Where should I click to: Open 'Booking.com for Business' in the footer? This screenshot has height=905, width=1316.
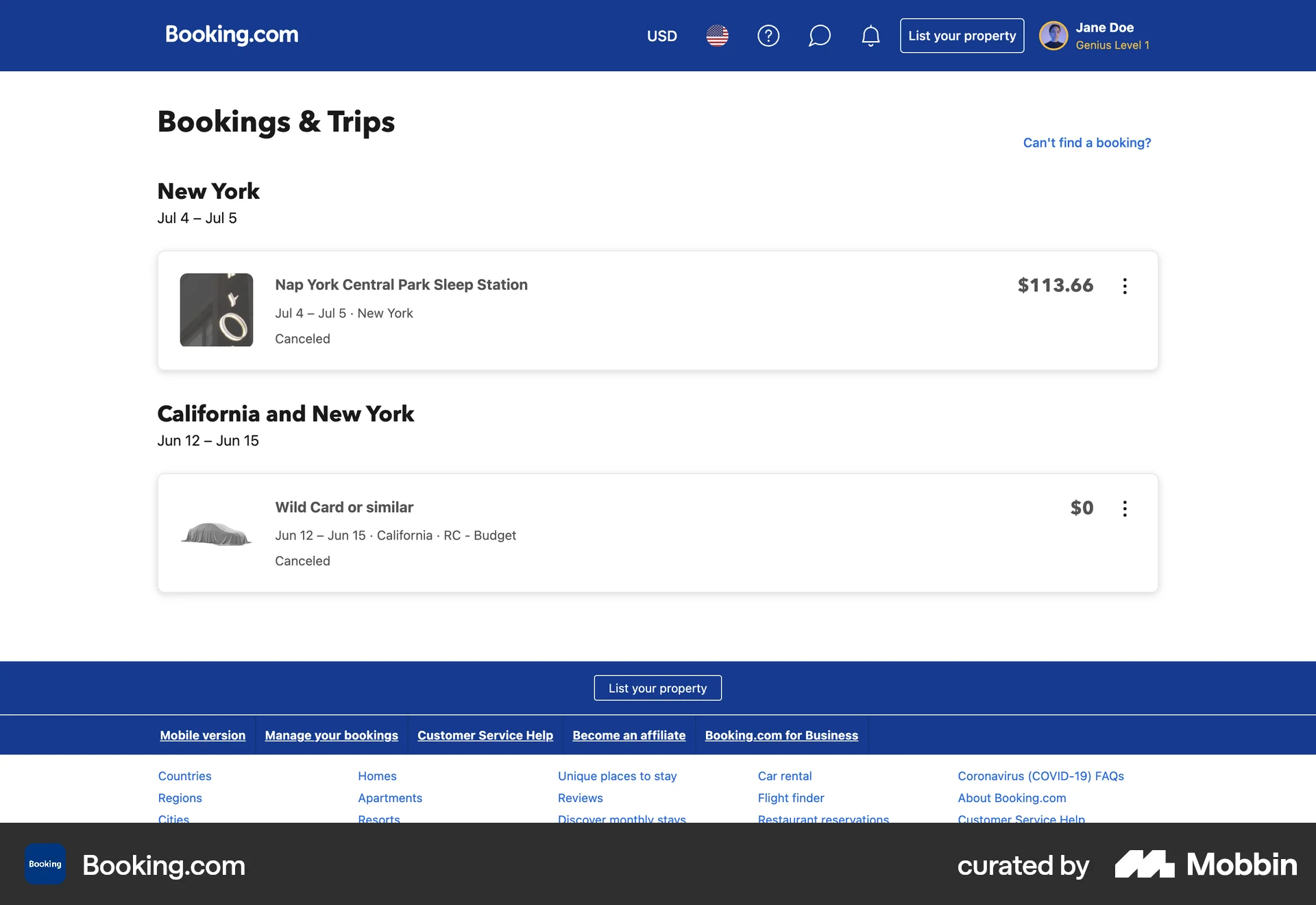pyautogui.click(x=781, y=735)
